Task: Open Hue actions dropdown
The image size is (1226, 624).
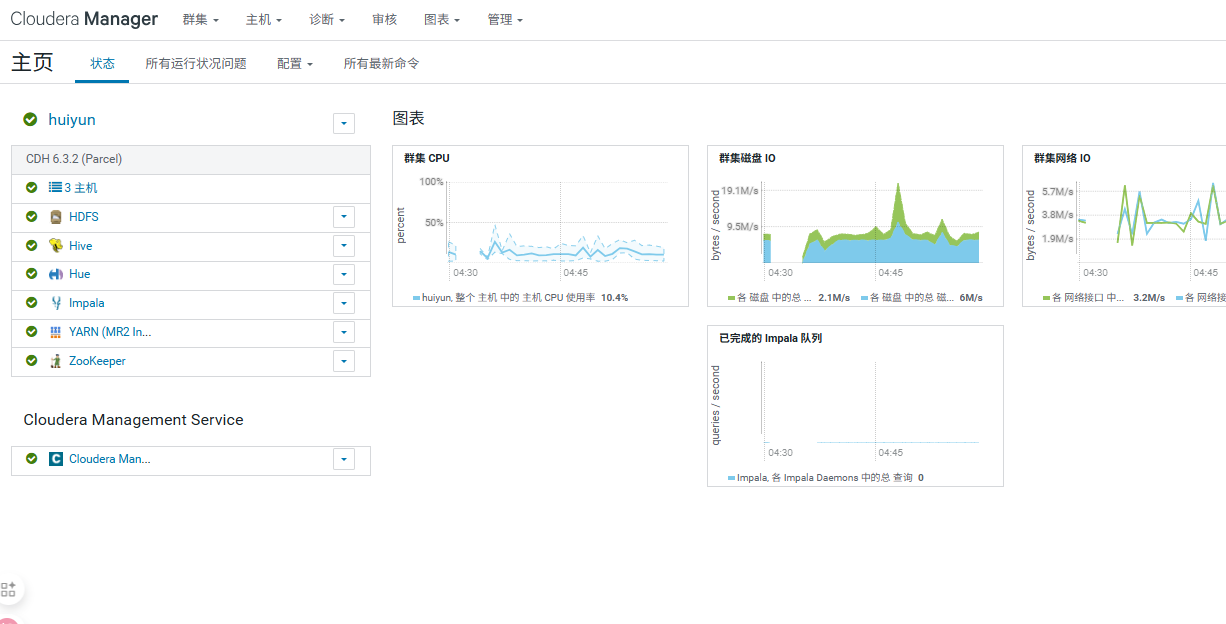Action: (344, 274)
